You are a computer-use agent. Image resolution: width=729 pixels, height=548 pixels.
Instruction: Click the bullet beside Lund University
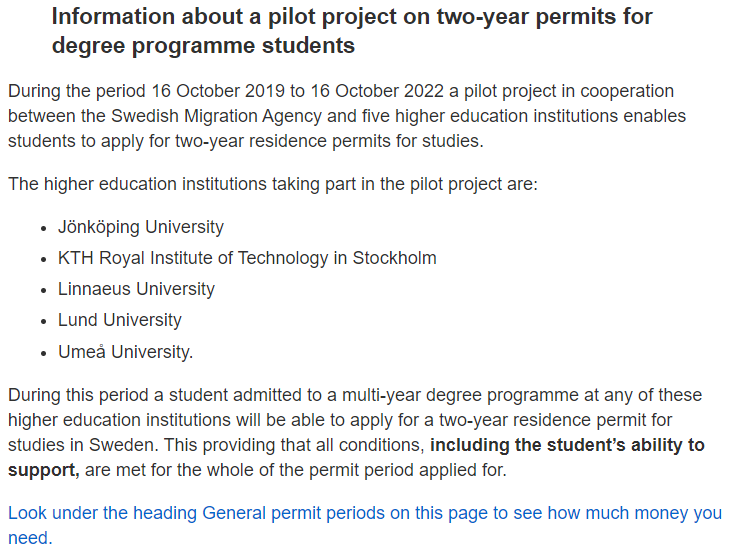pos(45,321)
